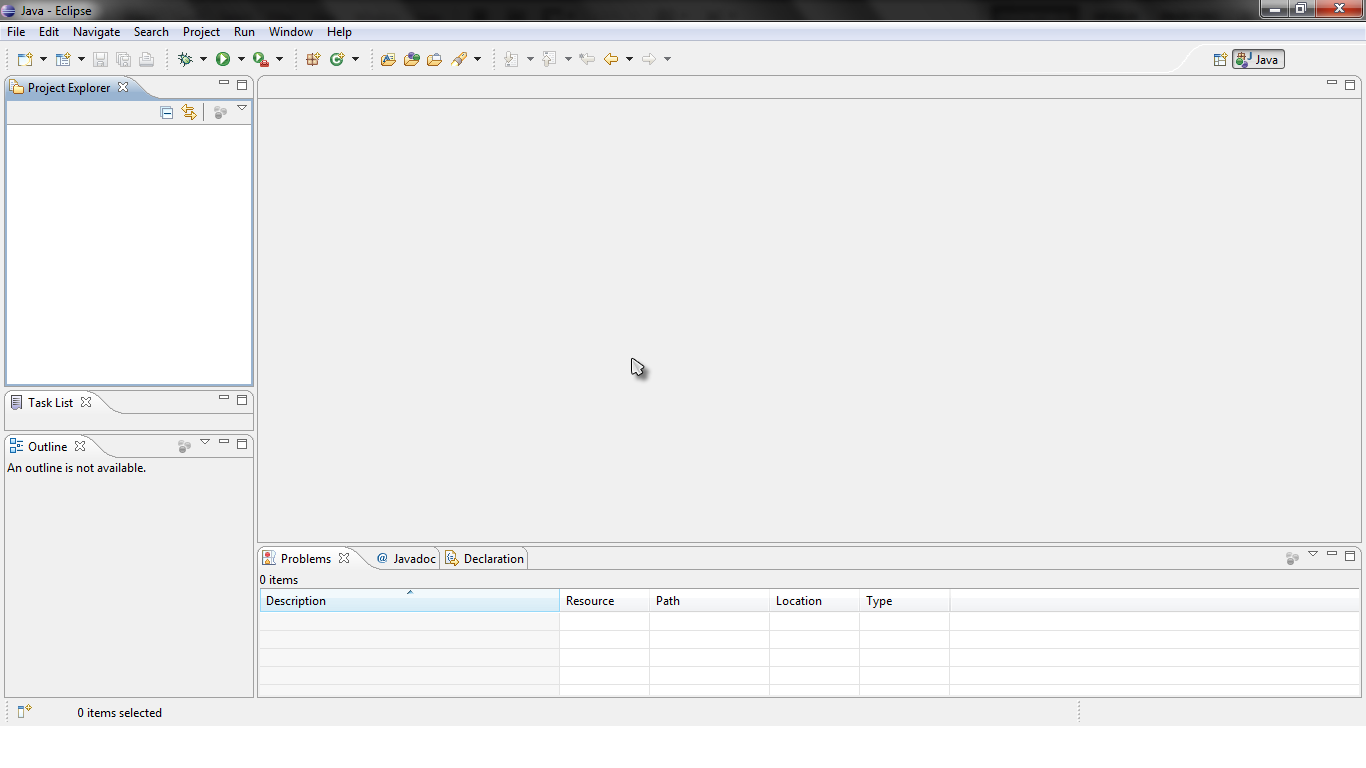Click Collapse All in Project Explorer
Image resolution: width=1366 pixels, height=768 pixels.
point(167,113)
